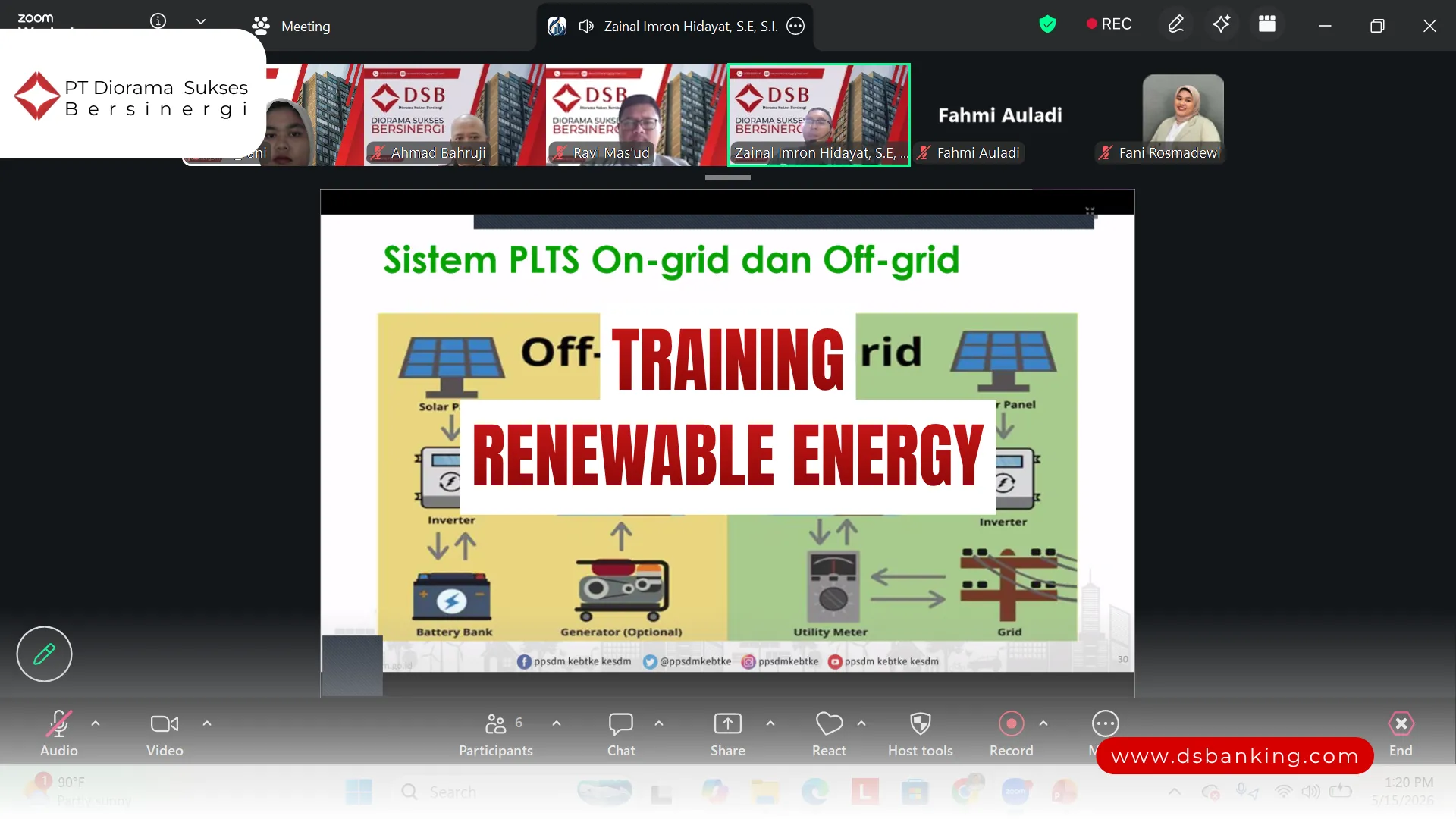Open the React heart menu
Viewport: 1456px width, 819px height.
pos(829,734)
